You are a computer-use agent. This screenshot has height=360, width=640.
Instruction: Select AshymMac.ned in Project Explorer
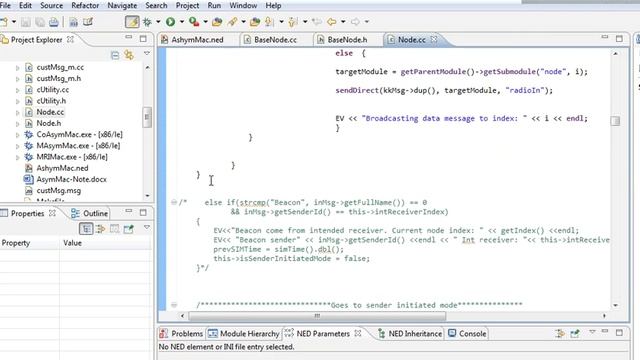point(62,168)
